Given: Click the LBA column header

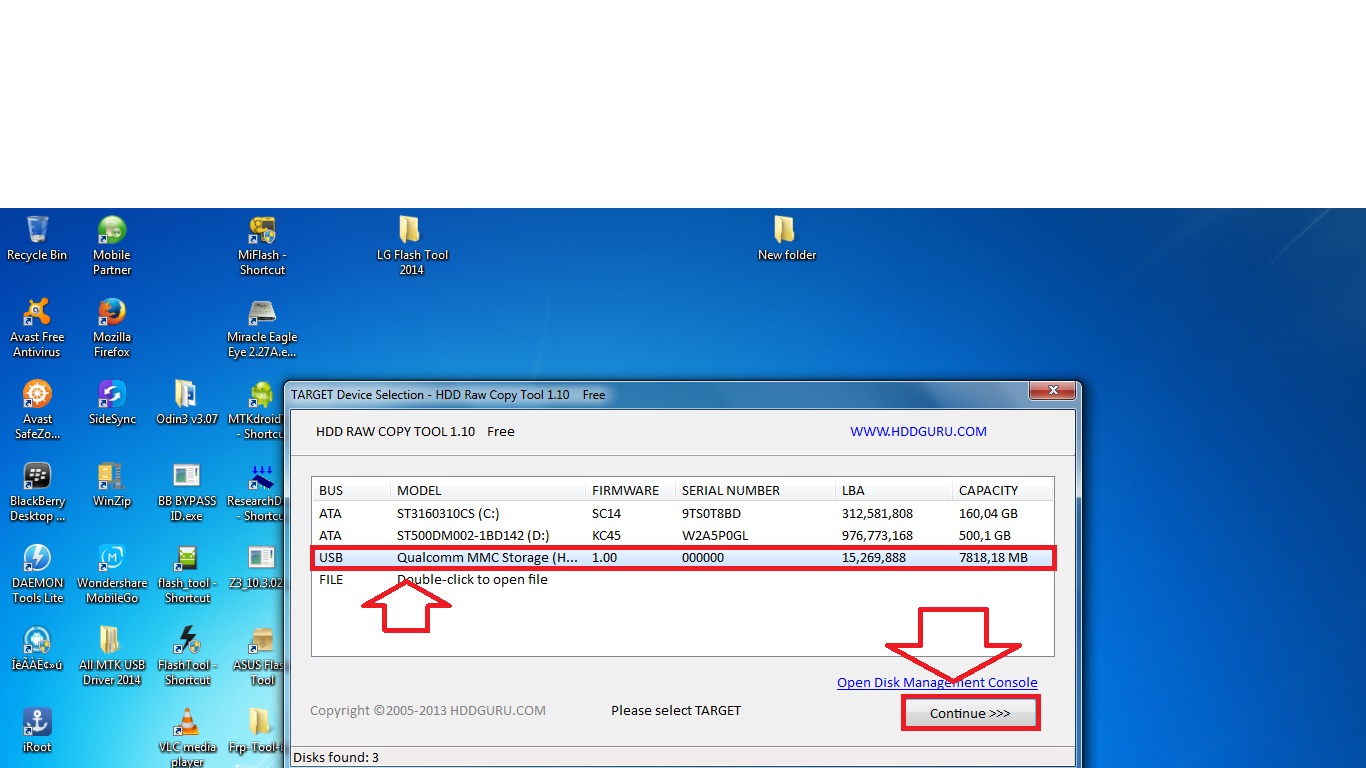Looking at the screenshot, I should 894,490.
